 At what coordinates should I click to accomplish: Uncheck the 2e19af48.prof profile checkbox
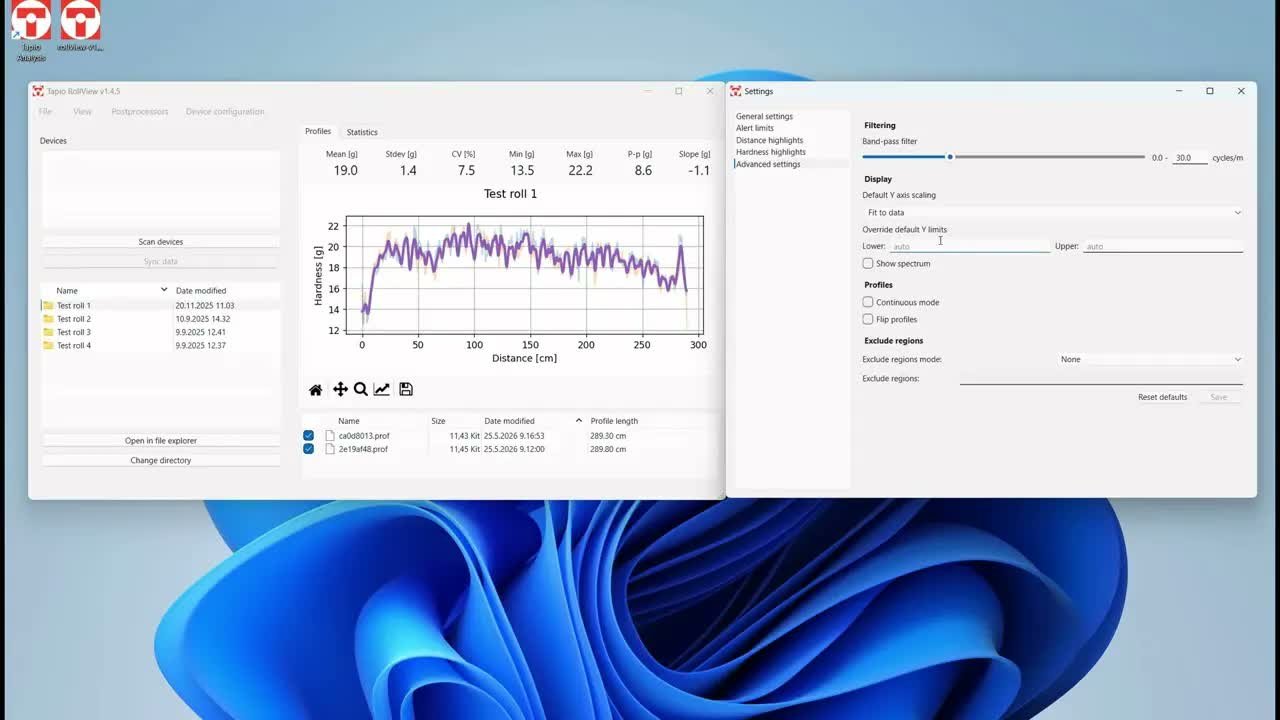(x=308, y=449)
